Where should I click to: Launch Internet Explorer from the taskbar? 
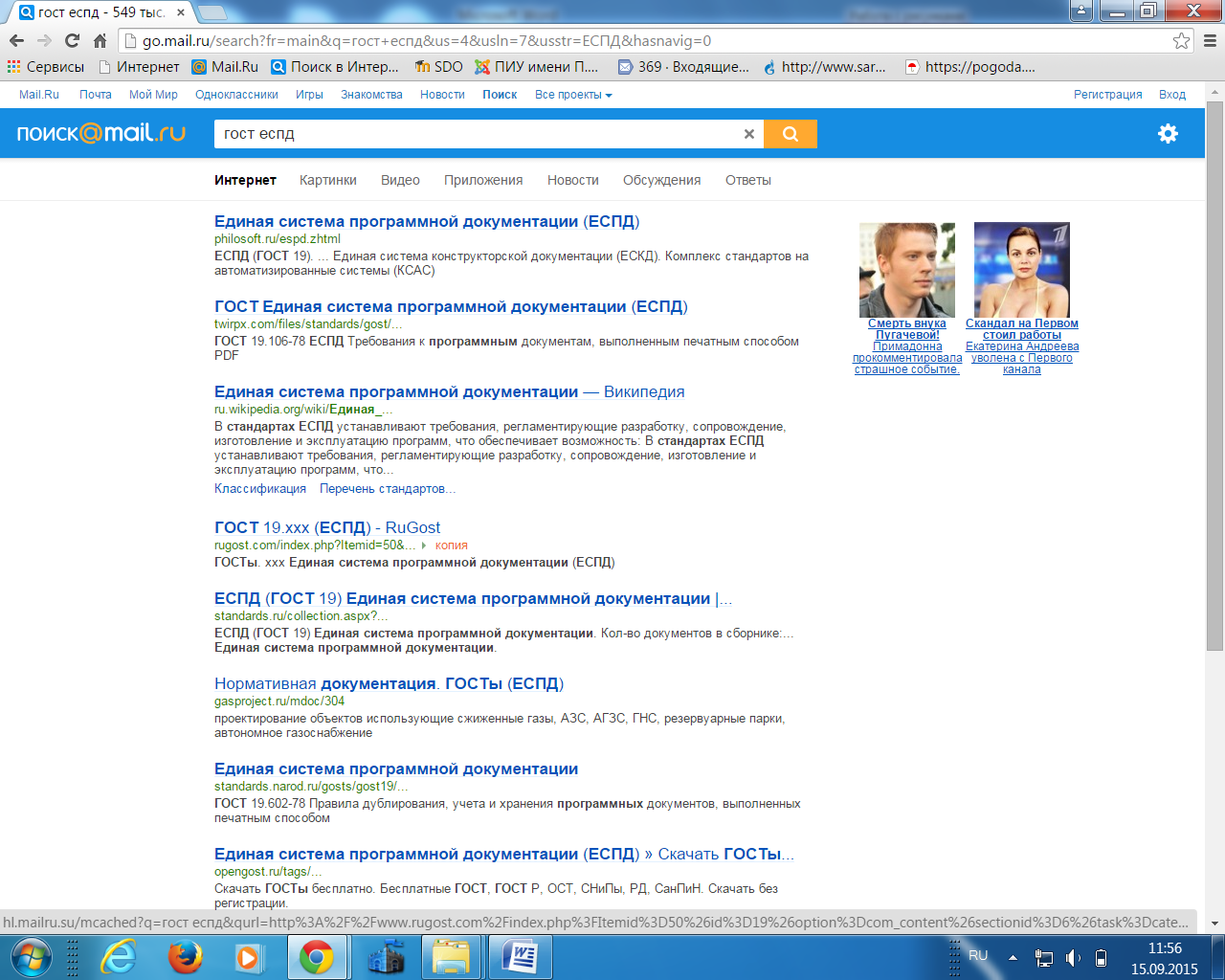point(119,956)
